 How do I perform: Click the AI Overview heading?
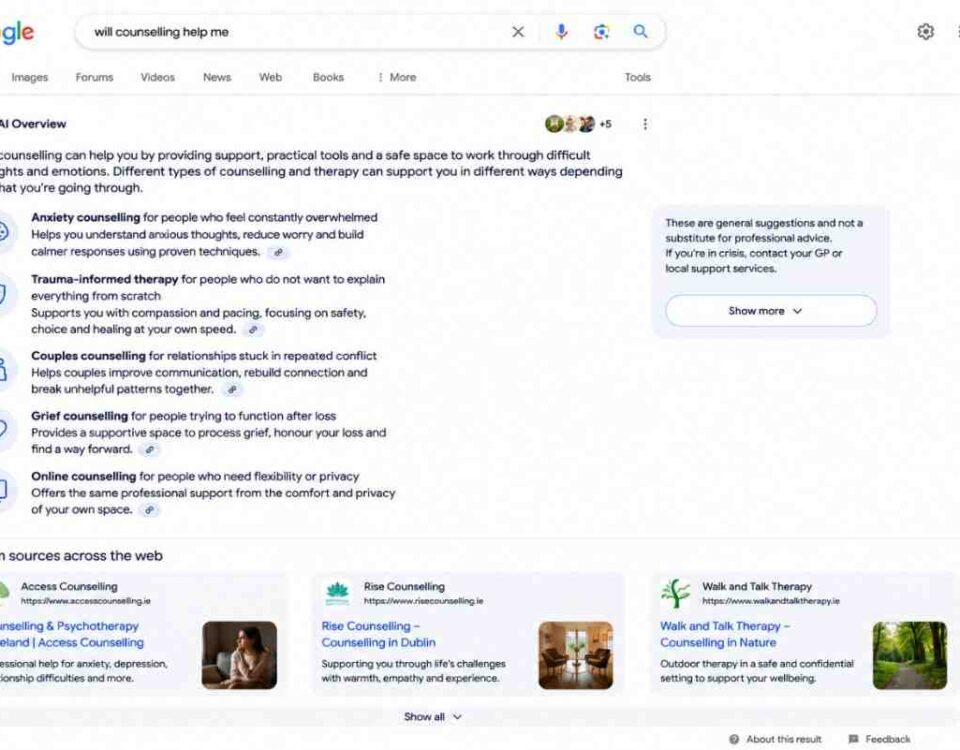pos(32,124)
